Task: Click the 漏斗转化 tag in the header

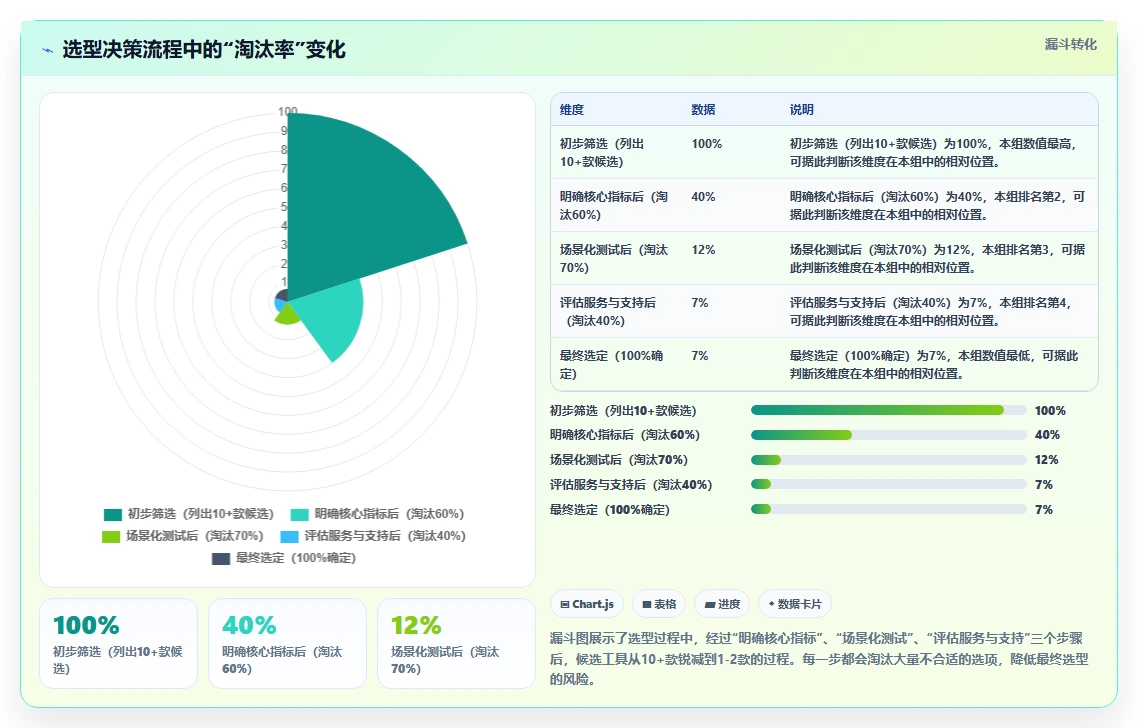Action: (1071, 44)
